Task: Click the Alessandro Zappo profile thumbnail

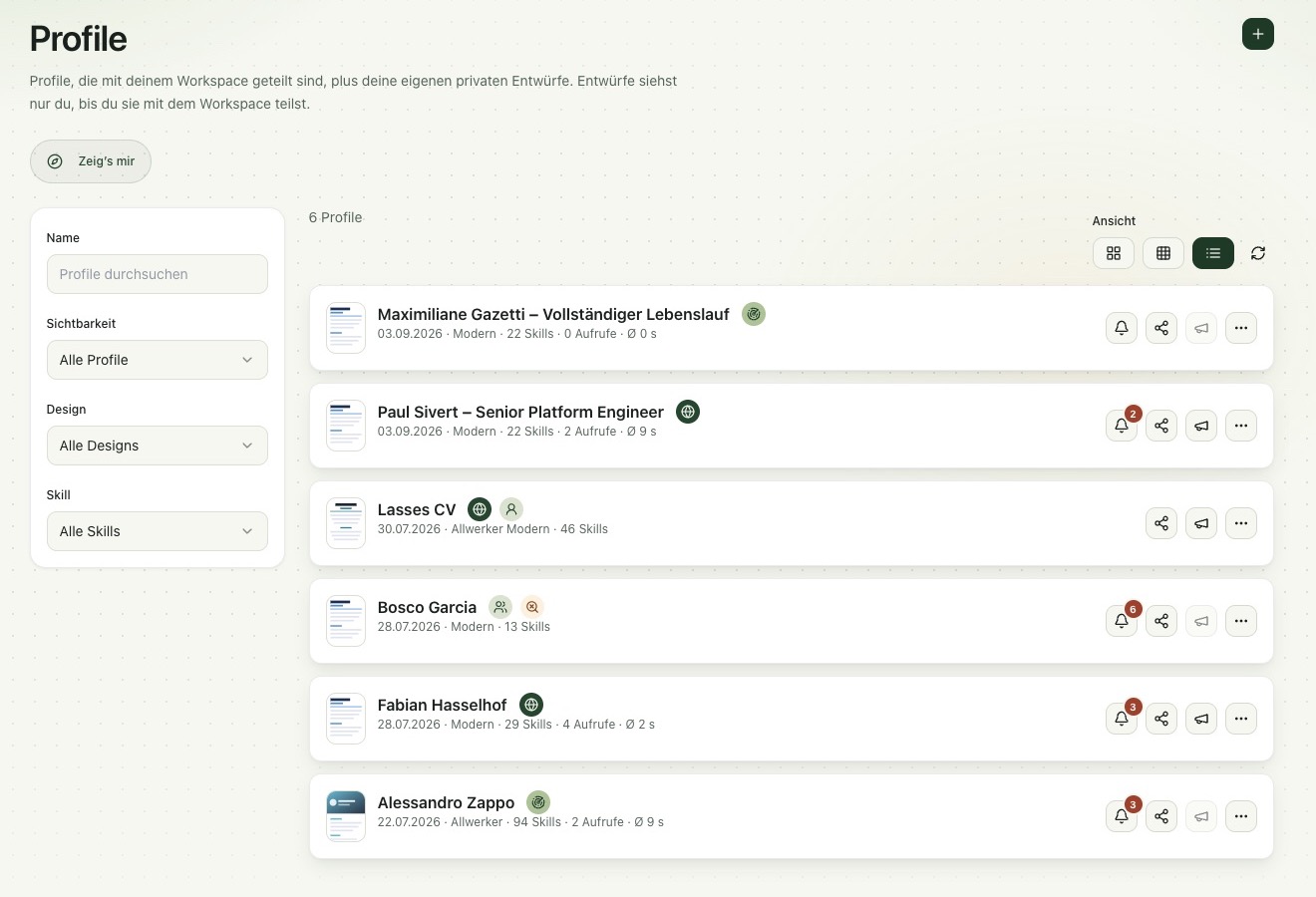Action: point(346,816)
